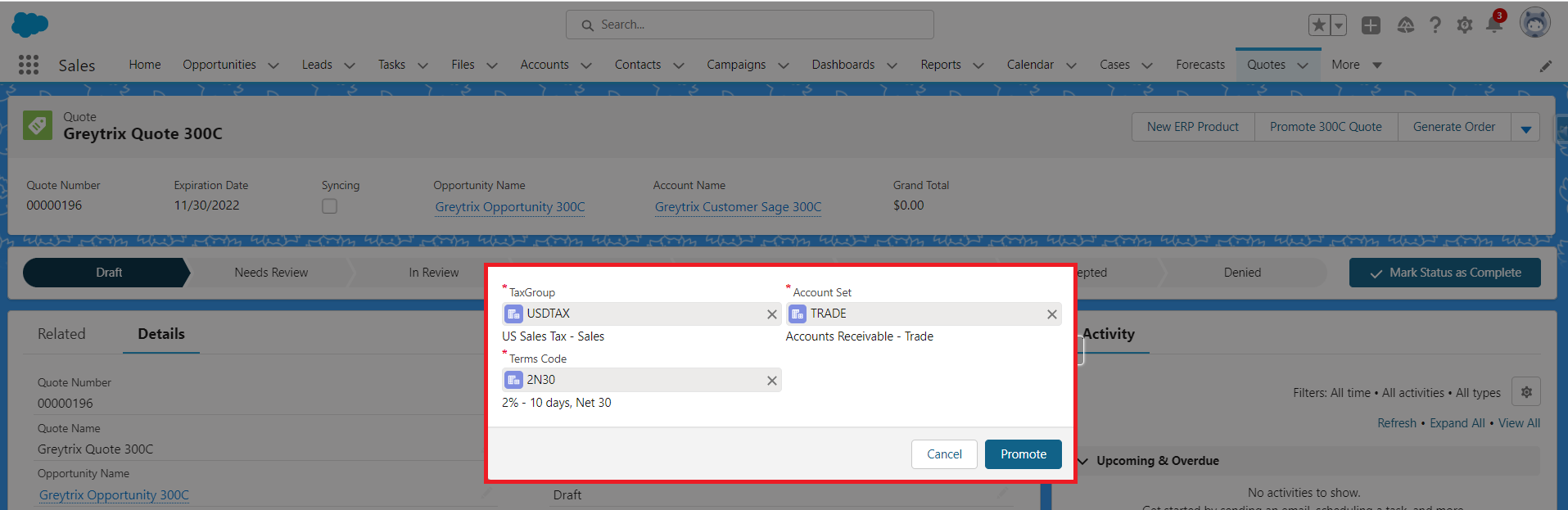
Task: Open the More navigation menu
Action: 1357,65
